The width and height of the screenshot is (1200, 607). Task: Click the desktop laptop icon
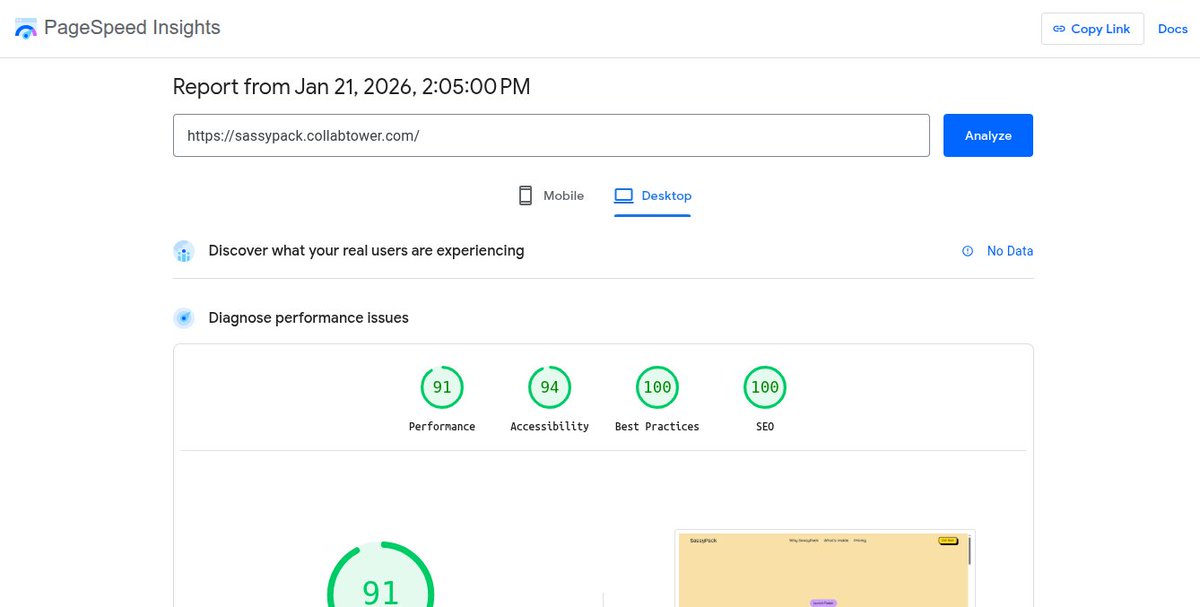[x=624, y=196]
